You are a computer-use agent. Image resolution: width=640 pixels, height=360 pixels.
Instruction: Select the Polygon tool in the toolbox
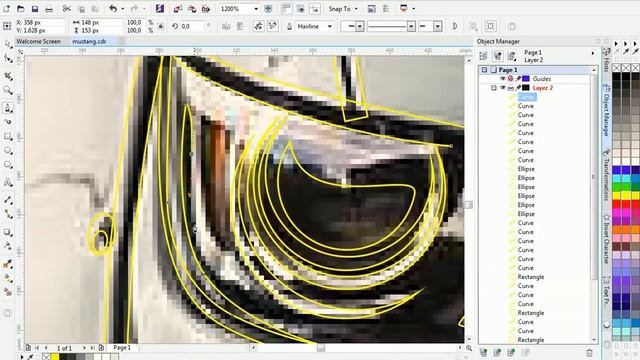(x=8, y=165)
